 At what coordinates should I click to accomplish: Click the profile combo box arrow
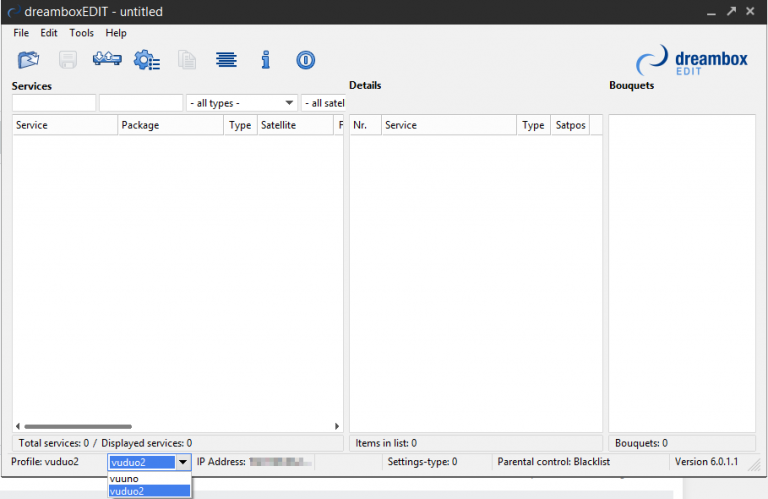[x=183, y=462]
